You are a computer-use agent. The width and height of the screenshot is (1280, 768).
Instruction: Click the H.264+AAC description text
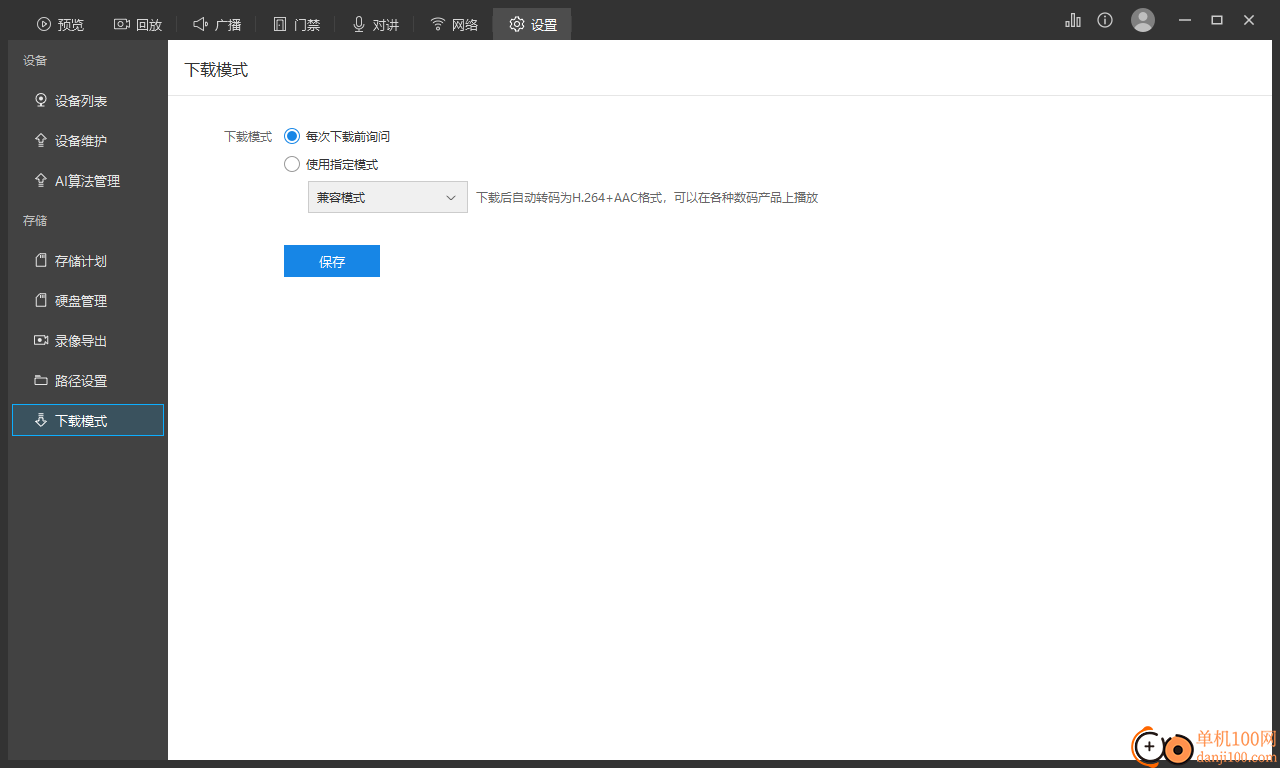647,197
